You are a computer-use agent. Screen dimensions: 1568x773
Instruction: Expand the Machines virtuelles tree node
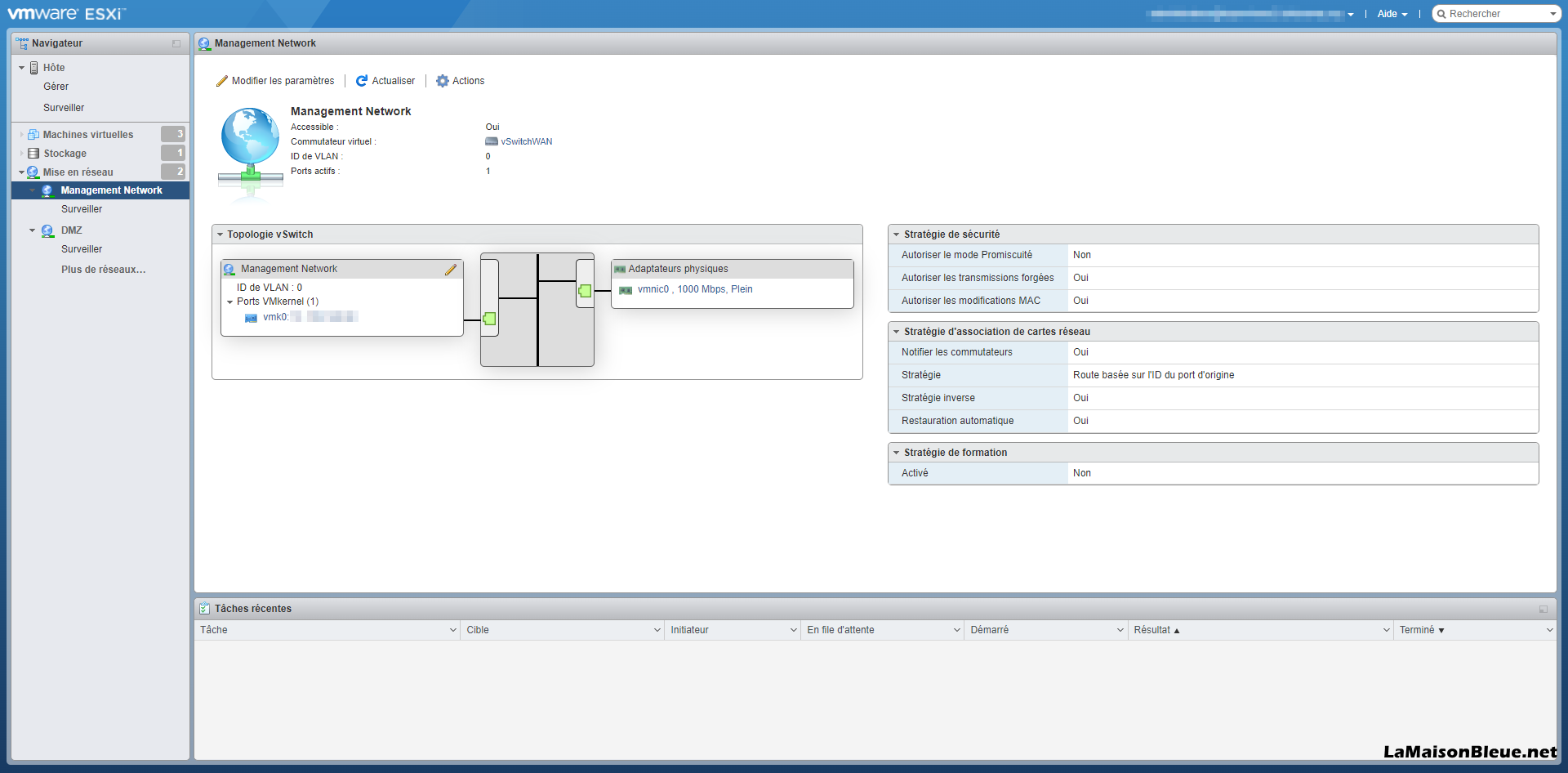click(x=21, y=135)
